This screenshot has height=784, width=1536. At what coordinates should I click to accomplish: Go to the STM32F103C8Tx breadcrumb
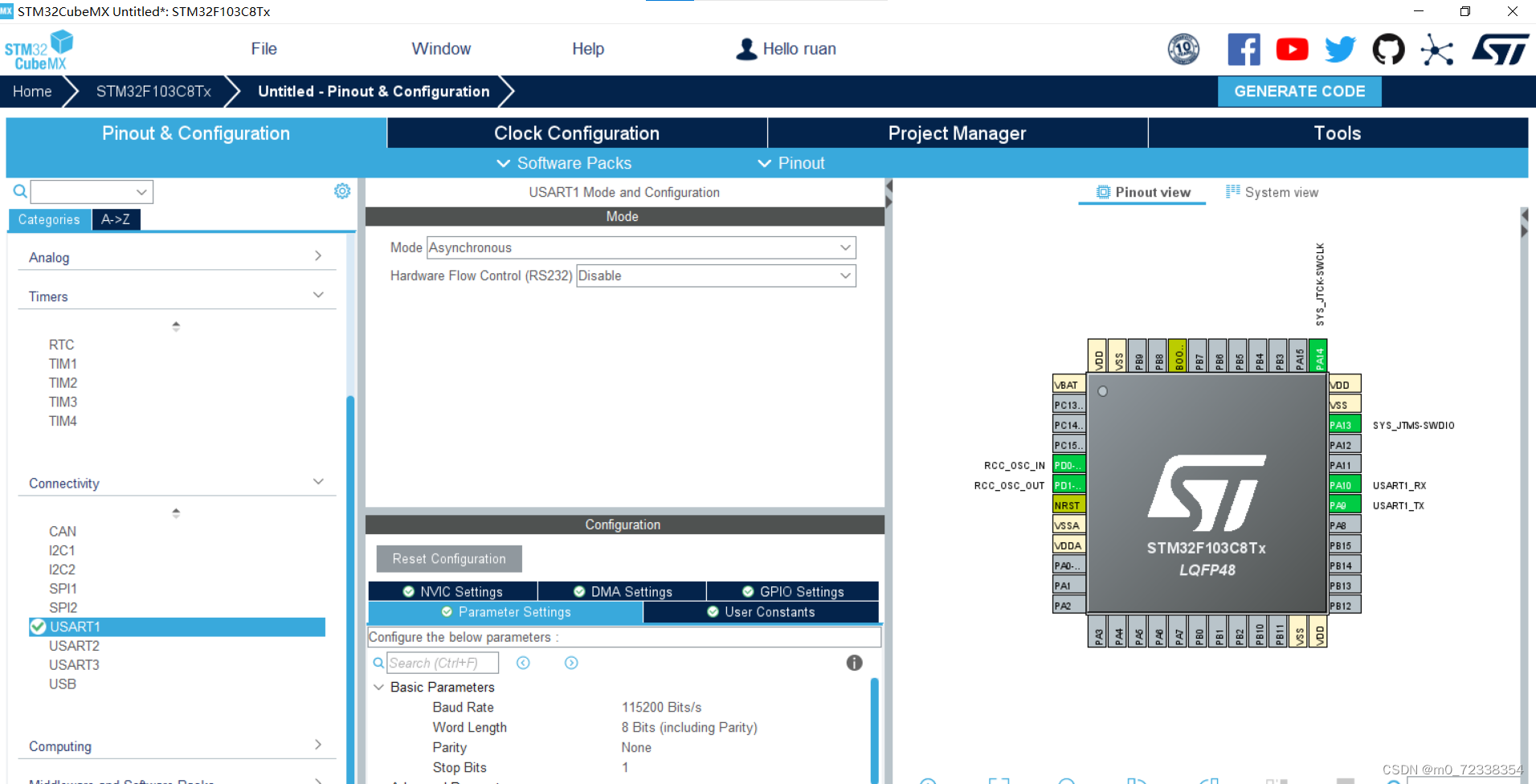click(153, 92)
